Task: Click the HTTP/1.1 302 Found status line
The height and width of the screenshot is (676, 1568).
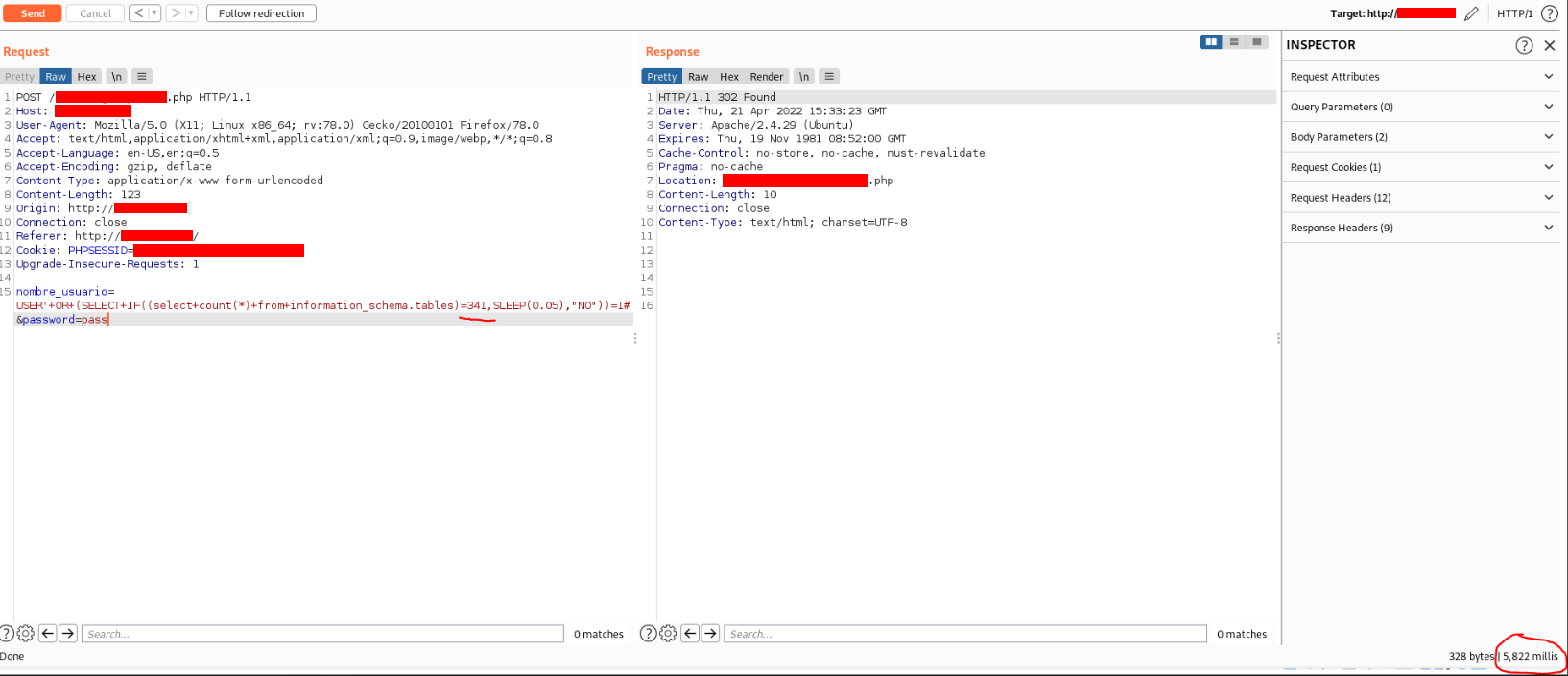Action: (x=717, y=97)
